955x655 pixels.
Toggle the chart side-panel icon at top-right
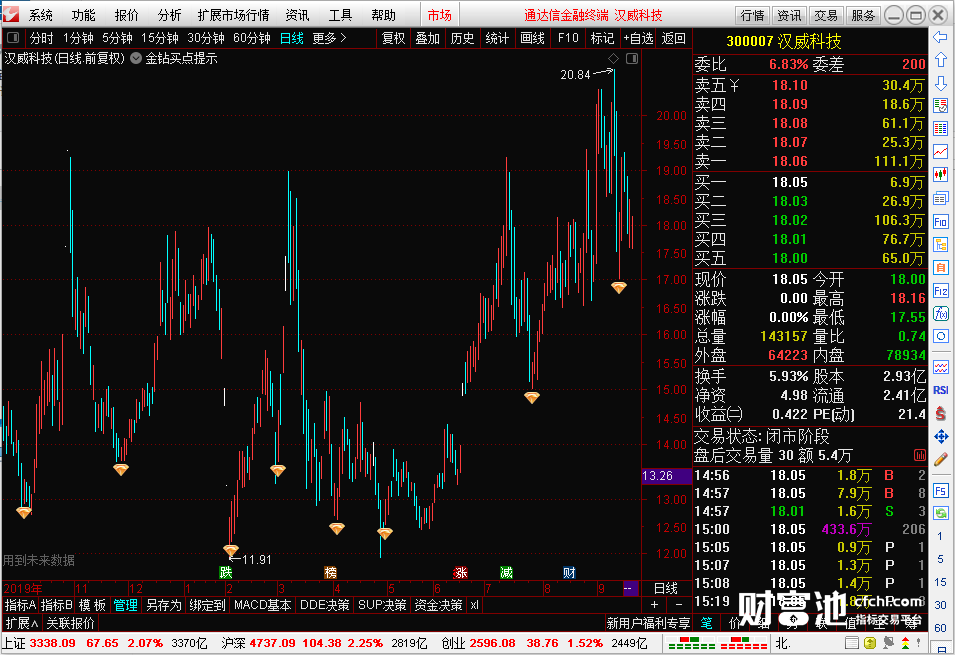[632, 58]
